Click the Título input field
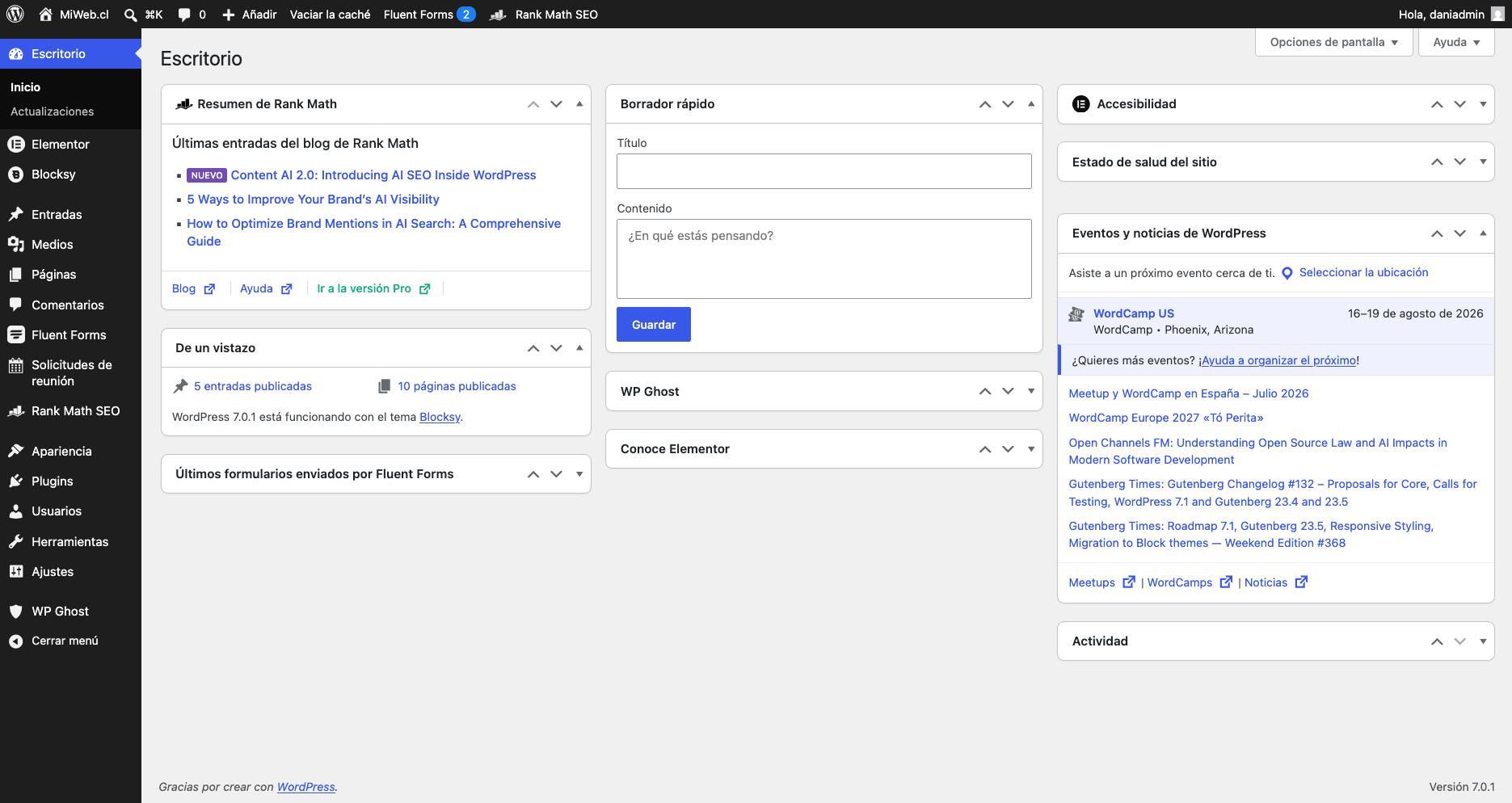1512x803 pixels. click(x=823, y=171)
